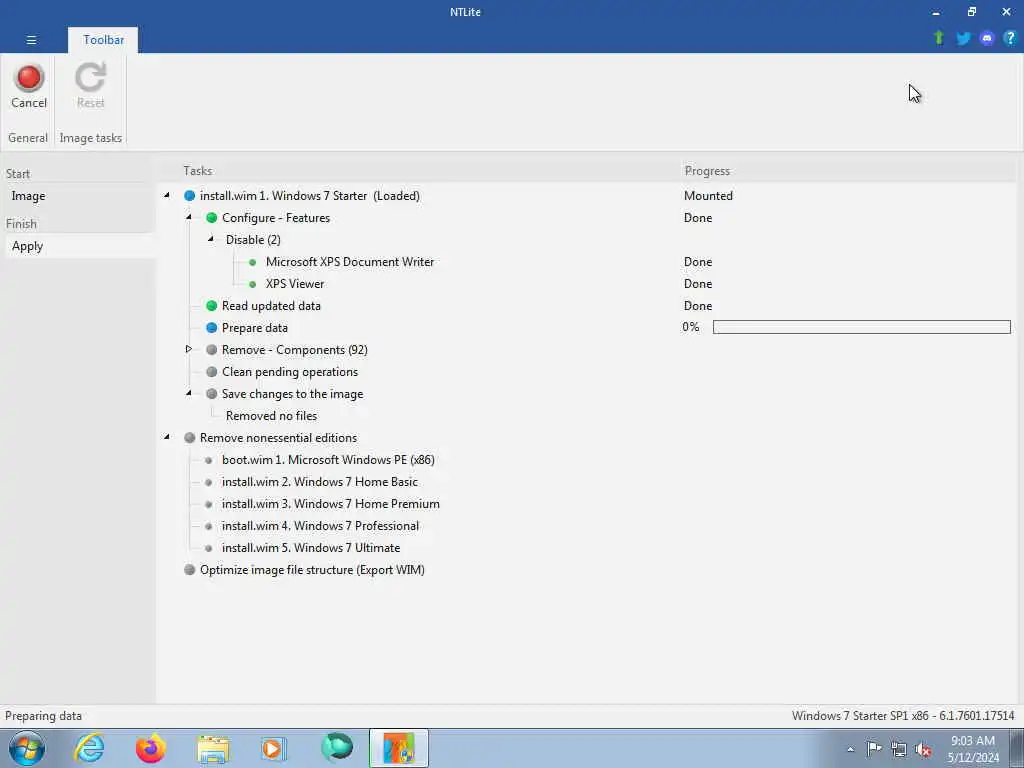Click the green update arrow icon
Image resolution: width=1024 pixels, height=768 pixels.
pos(938,38)
